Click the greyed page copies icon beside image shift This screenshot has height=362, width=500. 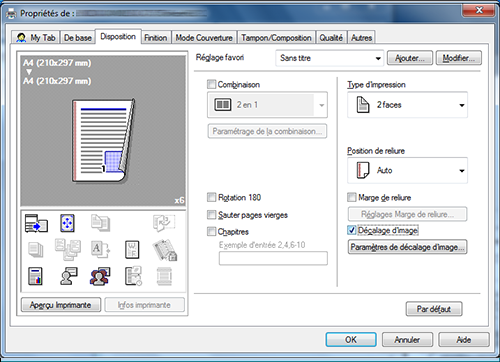point(100,223)
